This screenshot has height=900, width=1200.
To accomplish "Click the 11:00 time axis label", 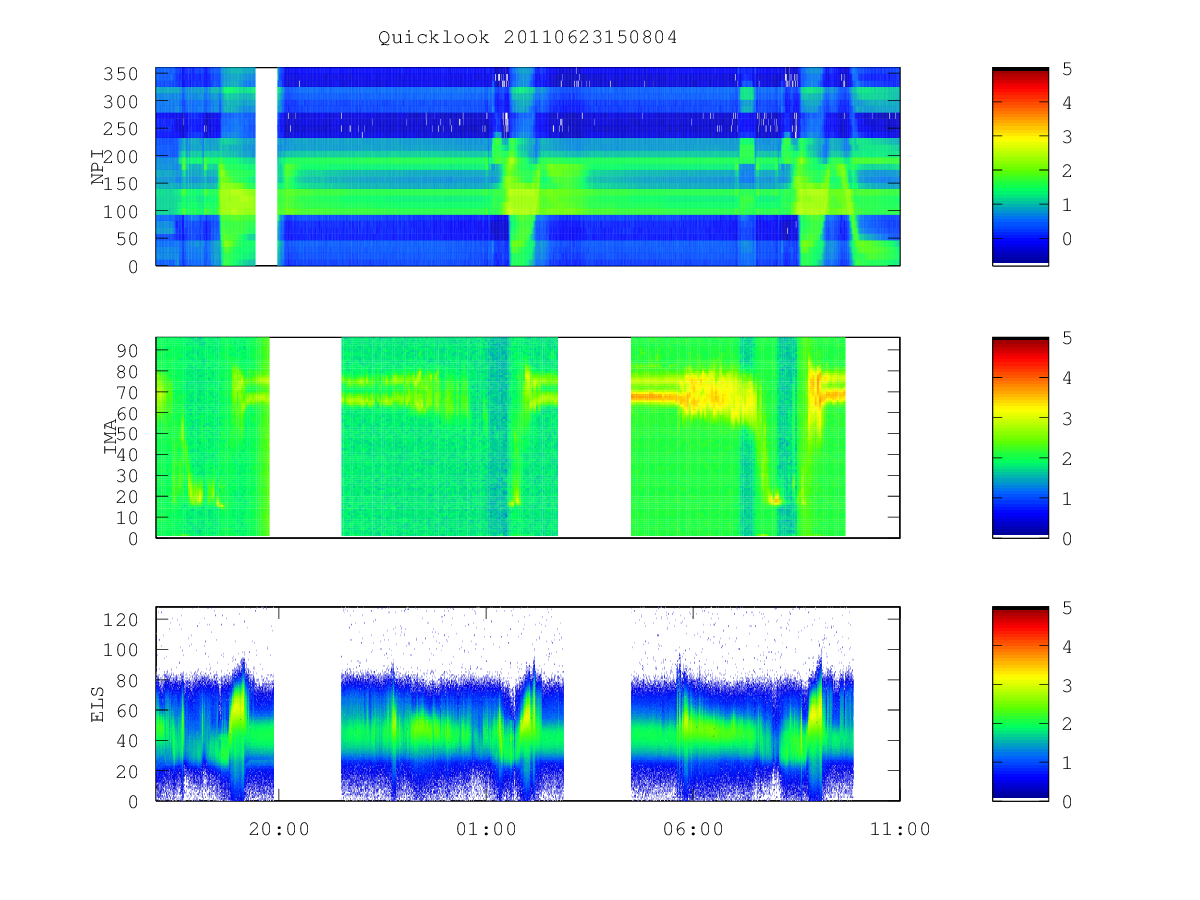I will [x=900, y=829].
